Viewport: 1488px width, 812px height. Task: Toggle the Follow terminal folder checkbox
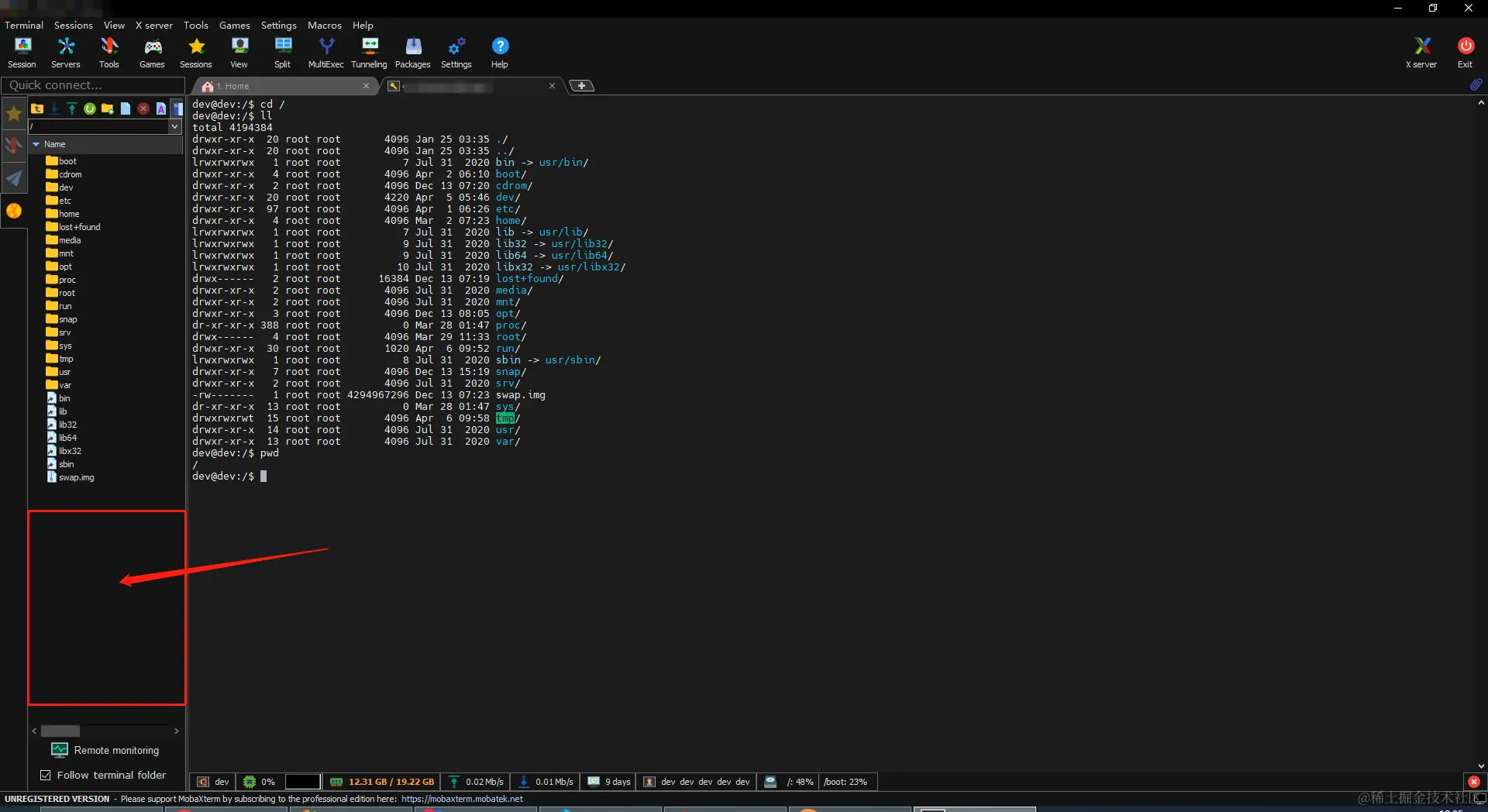tap(46, 775)
